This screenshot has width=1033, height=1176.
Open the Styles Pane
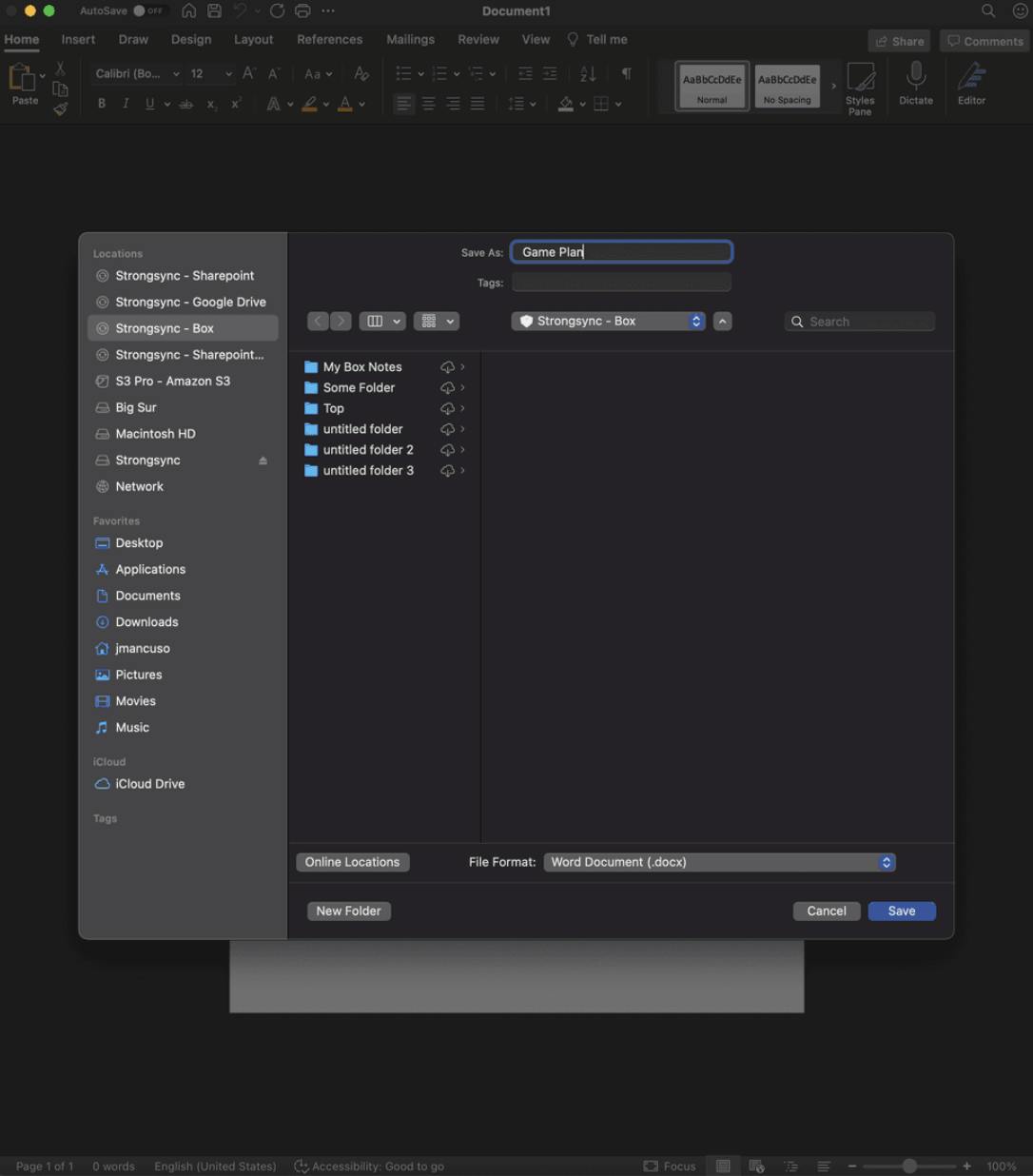click(x=860, y=86)
